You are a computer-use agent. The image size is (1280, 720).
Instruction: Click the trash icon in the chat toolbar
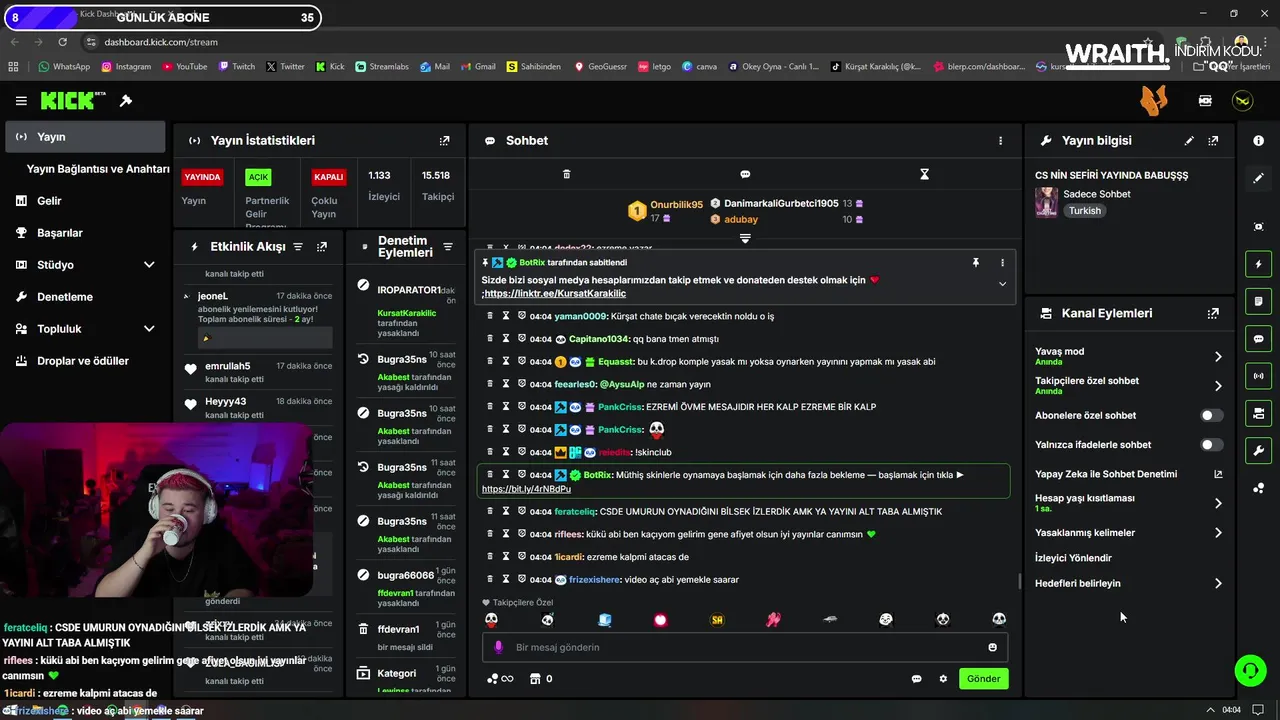(566, 174)
